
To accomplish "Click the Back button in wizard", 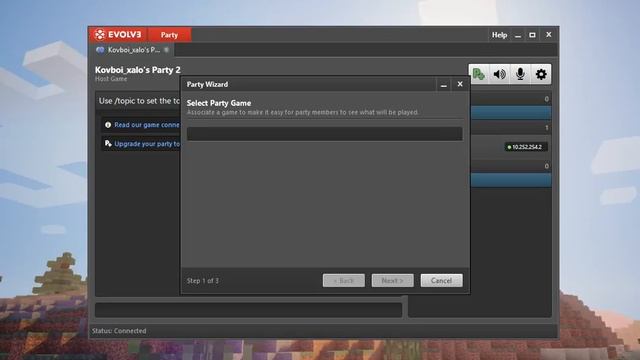I will click(344, 280).
